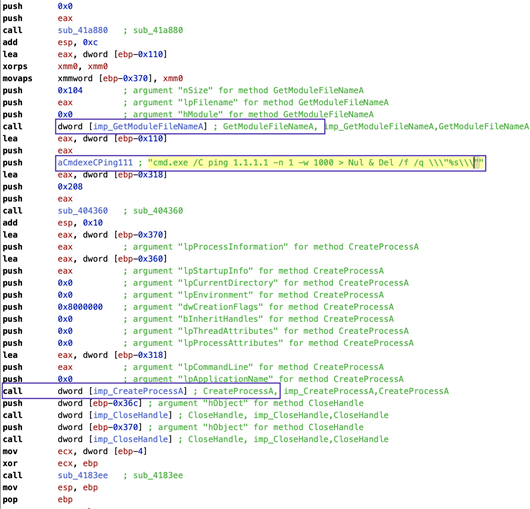
Task: Select imp_CreateProcessA import reference
Action: [x=139, y=391]
